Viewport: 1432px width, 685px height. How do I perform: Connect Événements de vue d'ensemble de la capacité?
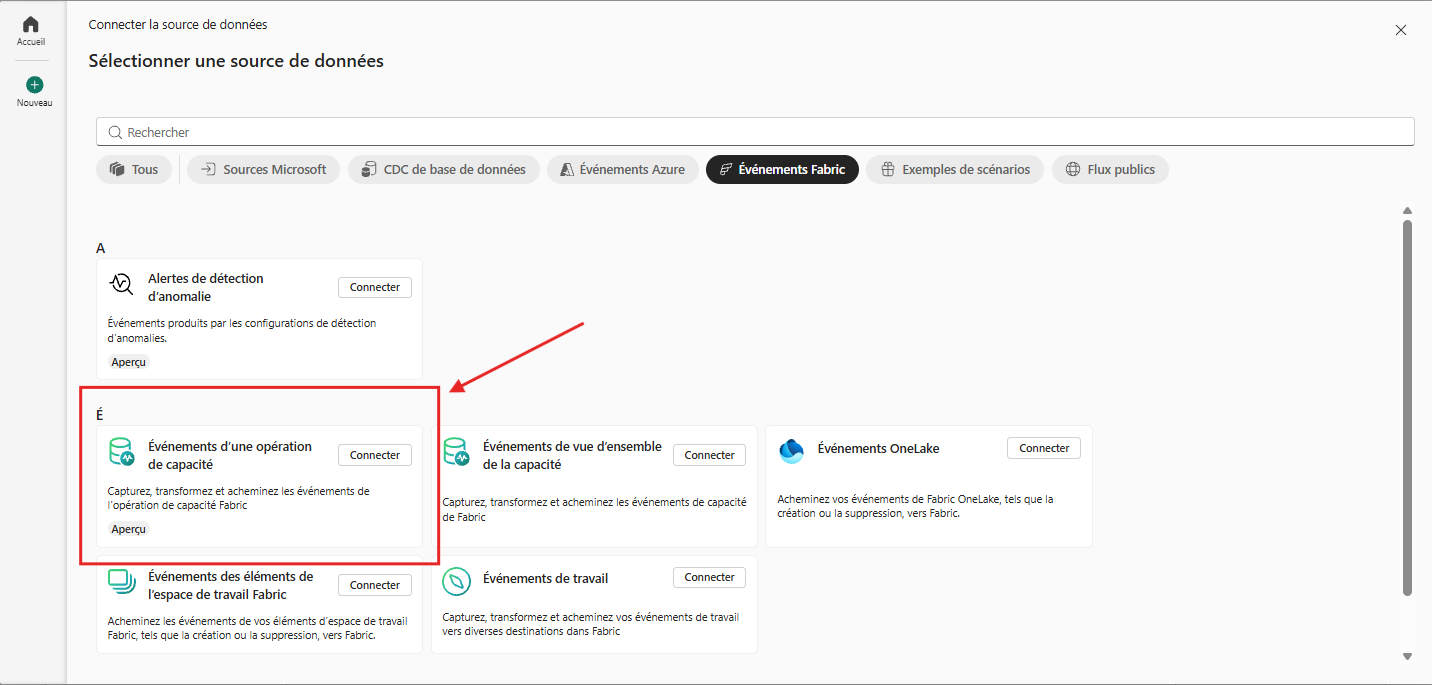[x=710, y=455]
